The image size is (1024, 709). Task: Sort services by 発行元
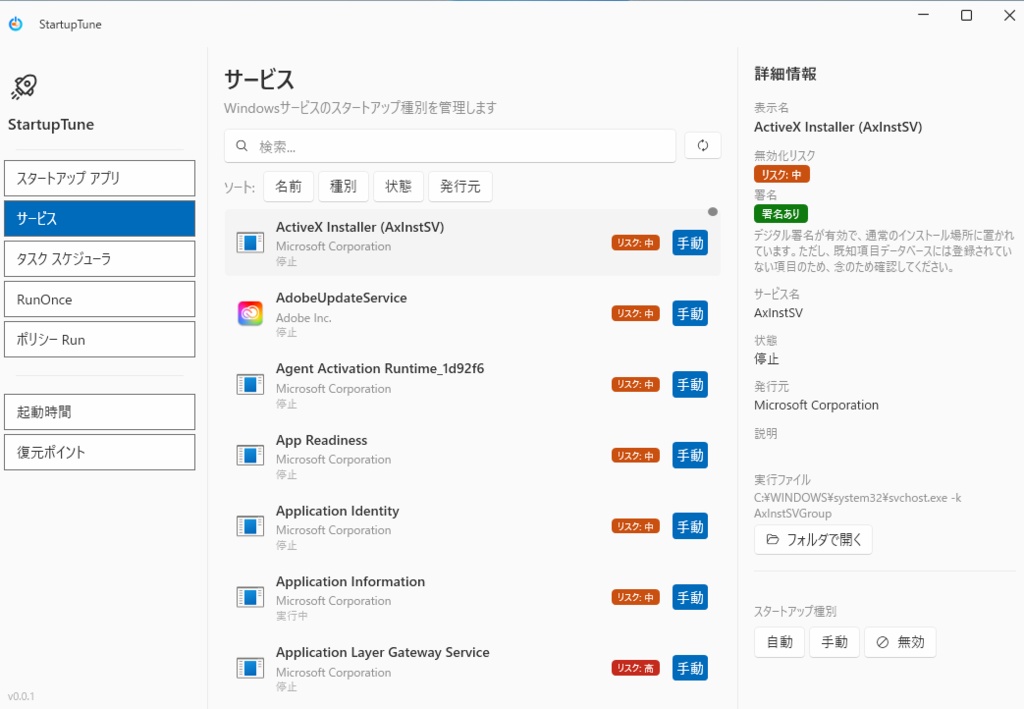pos(460,187)
